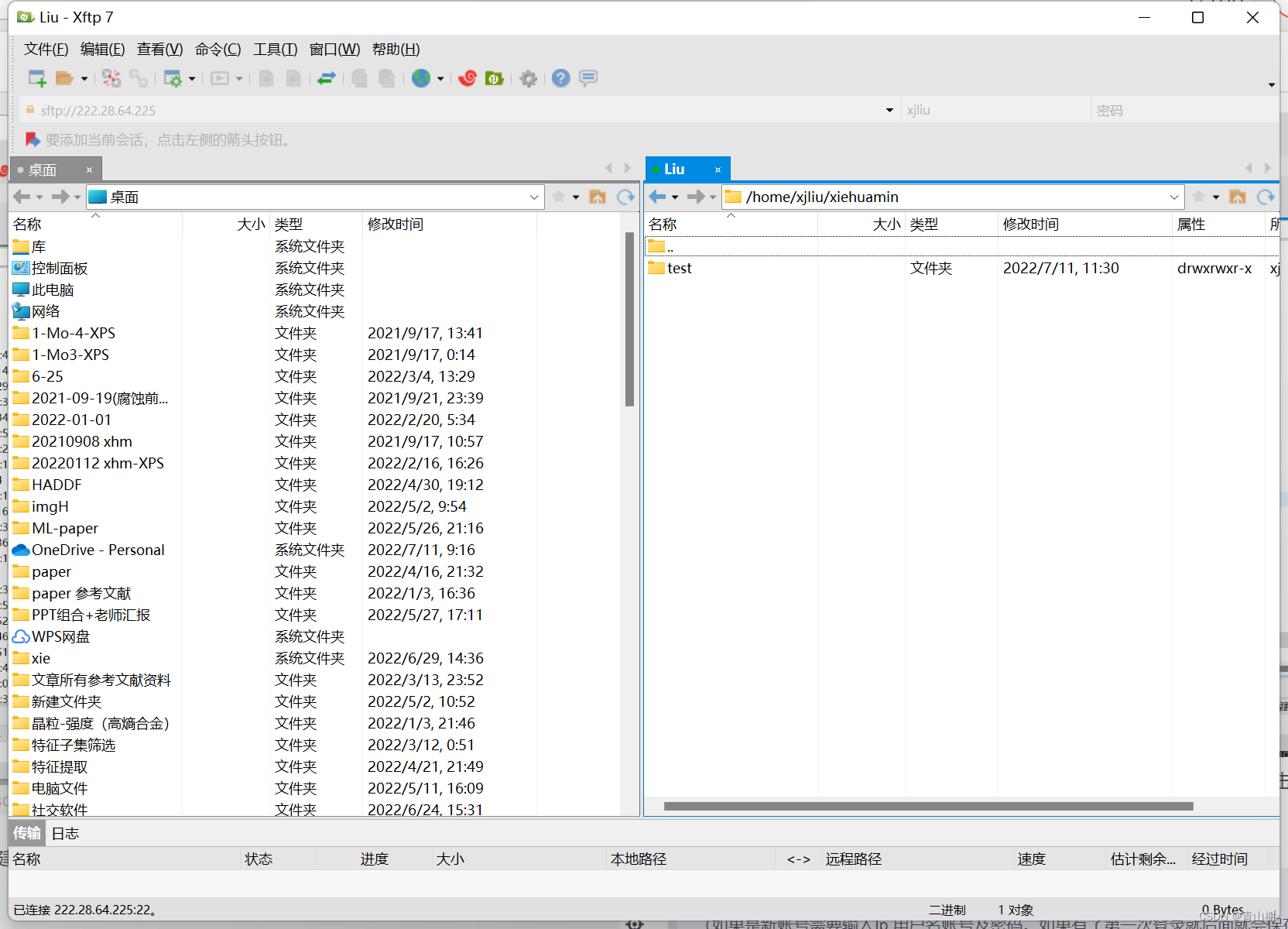The height and width of the screenshot is (929, 1288).
Task: Click the grayed transfer-left file icon
Action: [266, 78]
